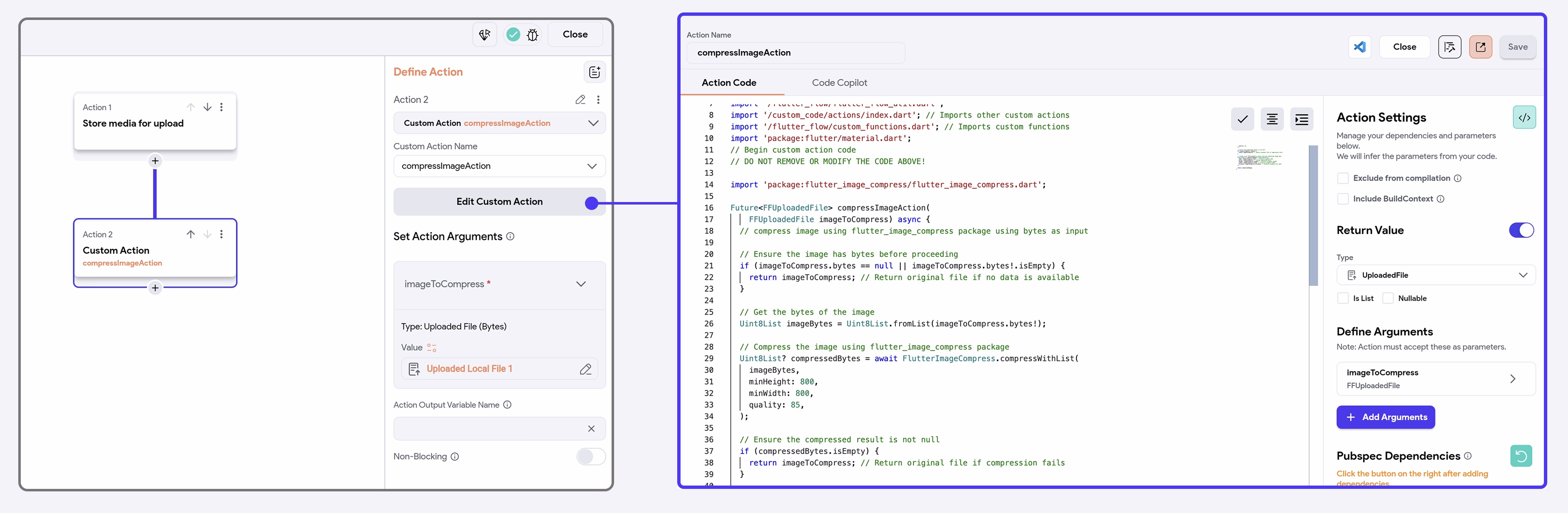This screenshot has width=1568, height=513.
Task: Click the Save button
Action: coord(1517,47)
